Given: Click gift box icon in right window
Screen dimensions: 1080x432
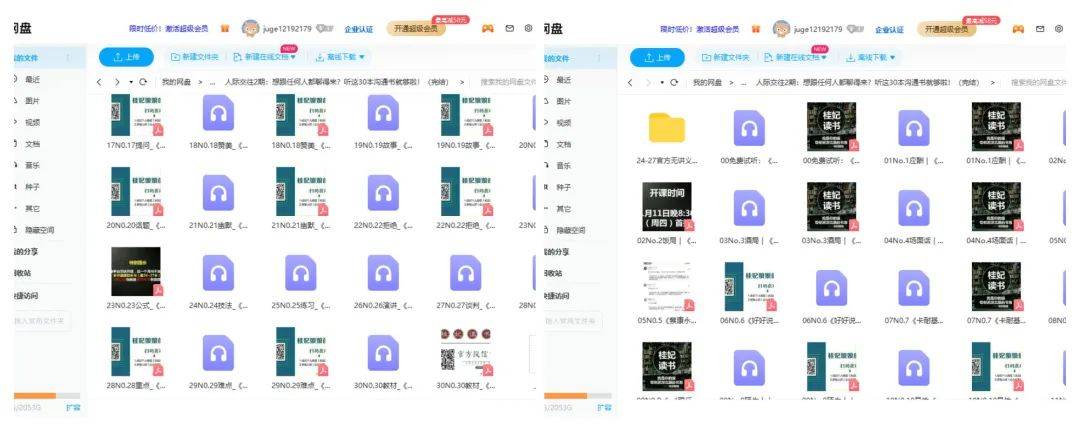Looking at the screenshot, I should (x=756, y=29).
